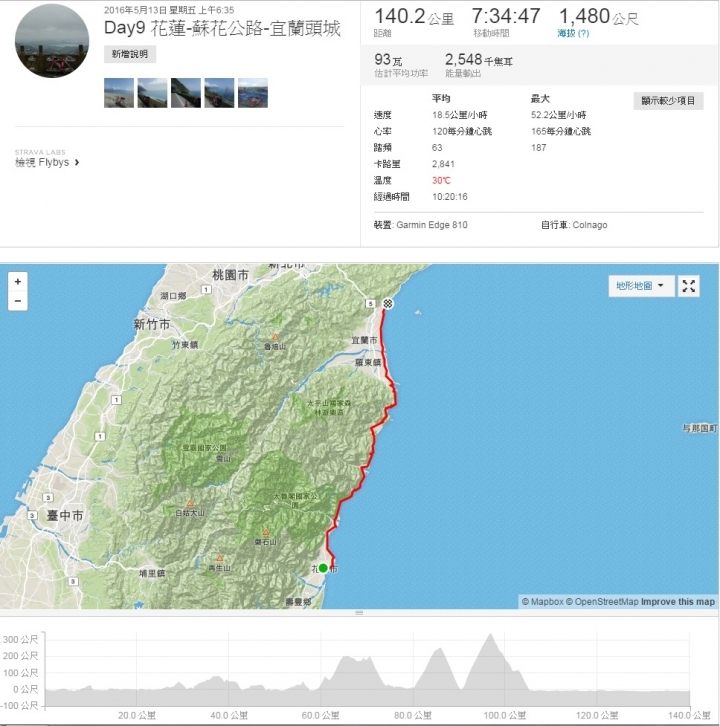
Task: Open the fifth activity photo thumbnail
Action: click(253, 93)
